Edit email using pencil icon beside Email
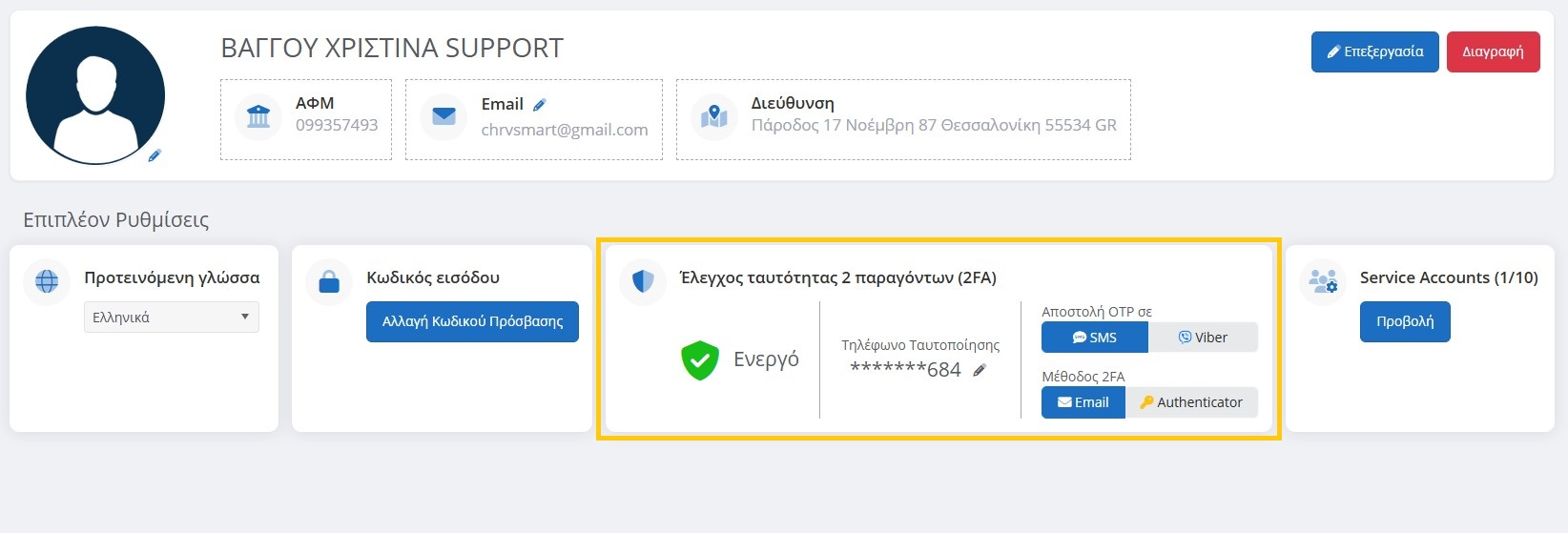This screenshot has width=1568, height=533. pos(539,105)
